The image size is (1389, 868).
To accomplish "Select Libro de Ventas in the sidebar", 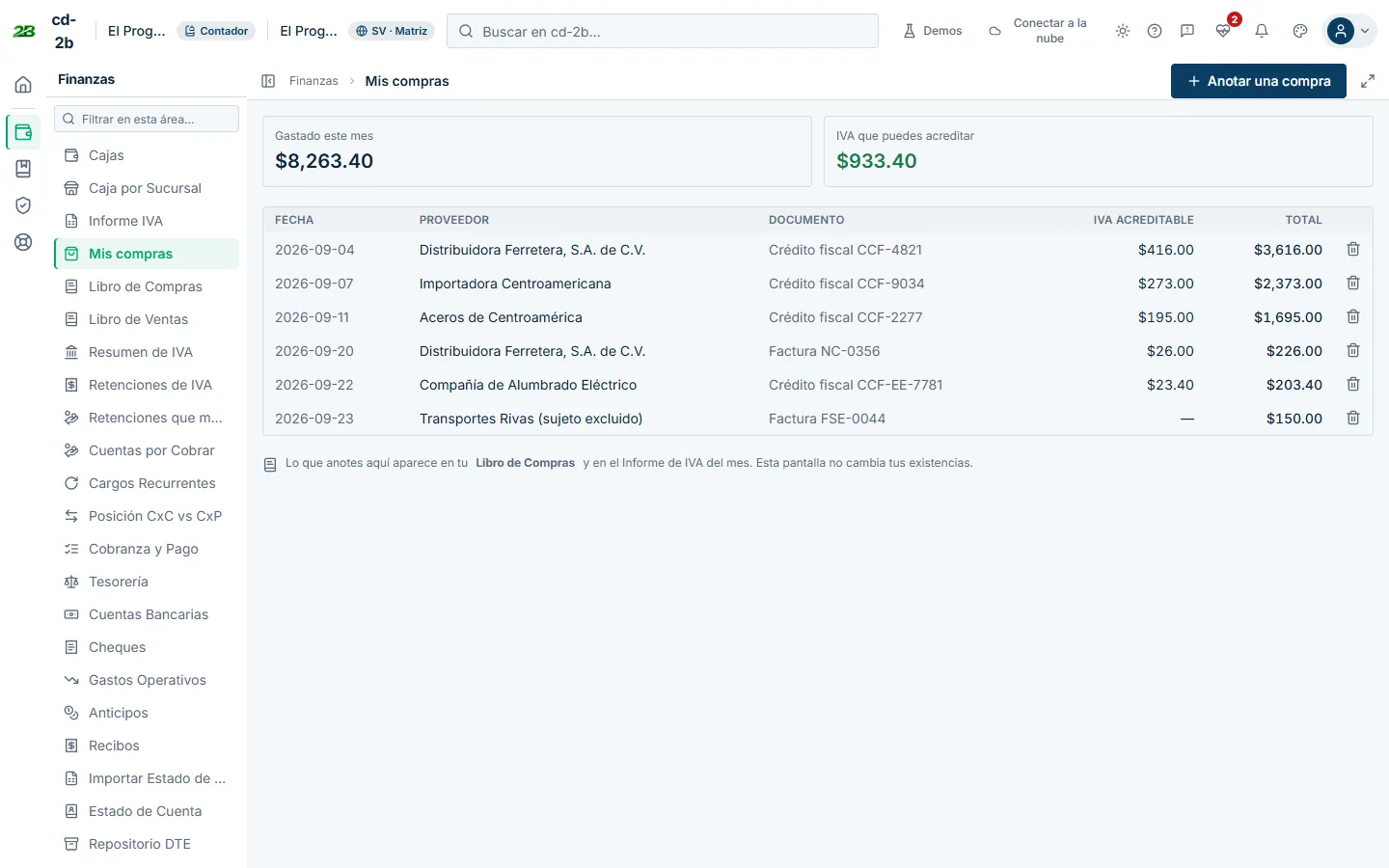I will pyautogui.click(x=147, y=319).
